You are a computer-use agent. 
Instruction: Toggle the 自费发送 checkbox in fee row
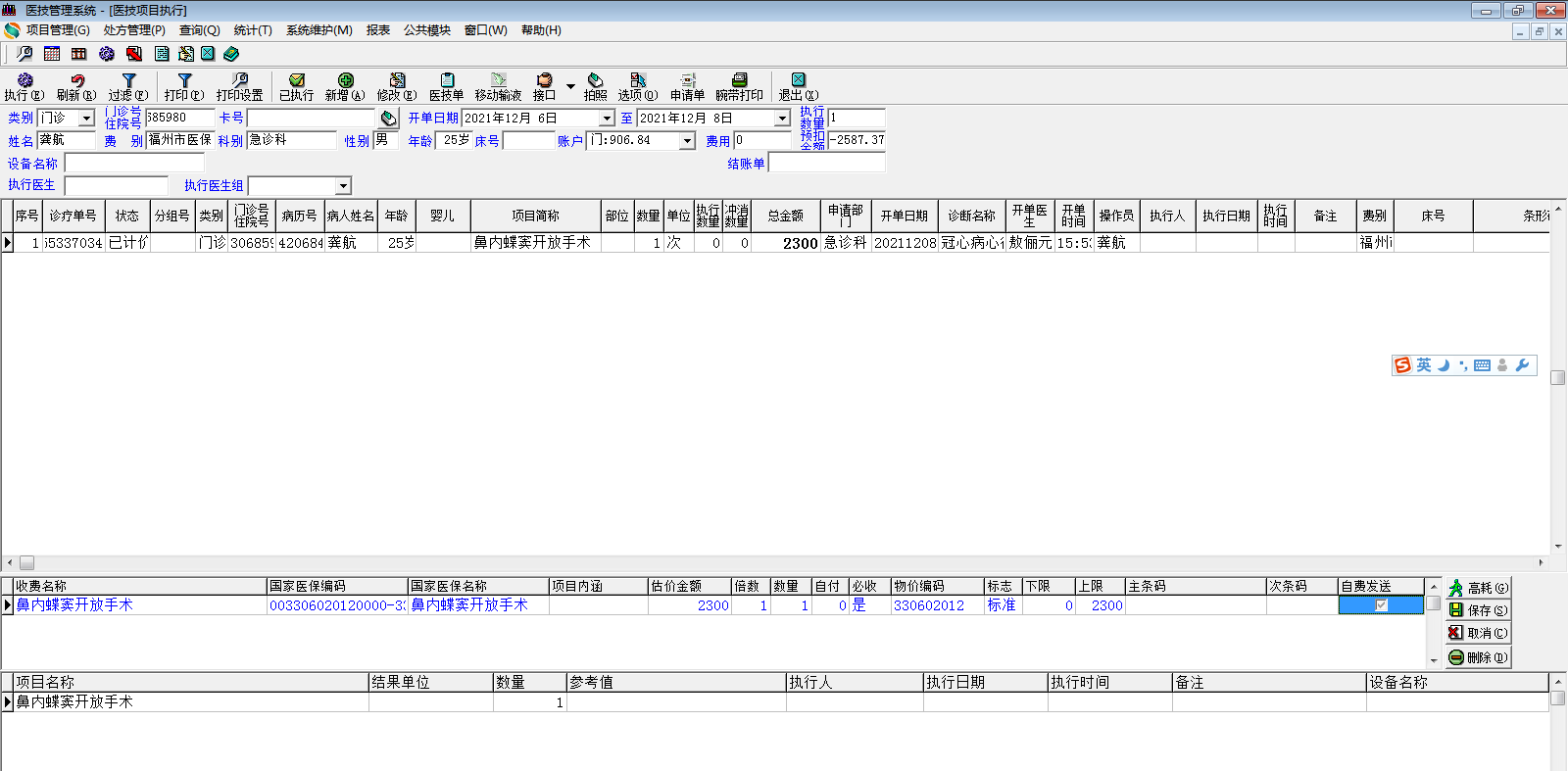[x=1381, y=605]
